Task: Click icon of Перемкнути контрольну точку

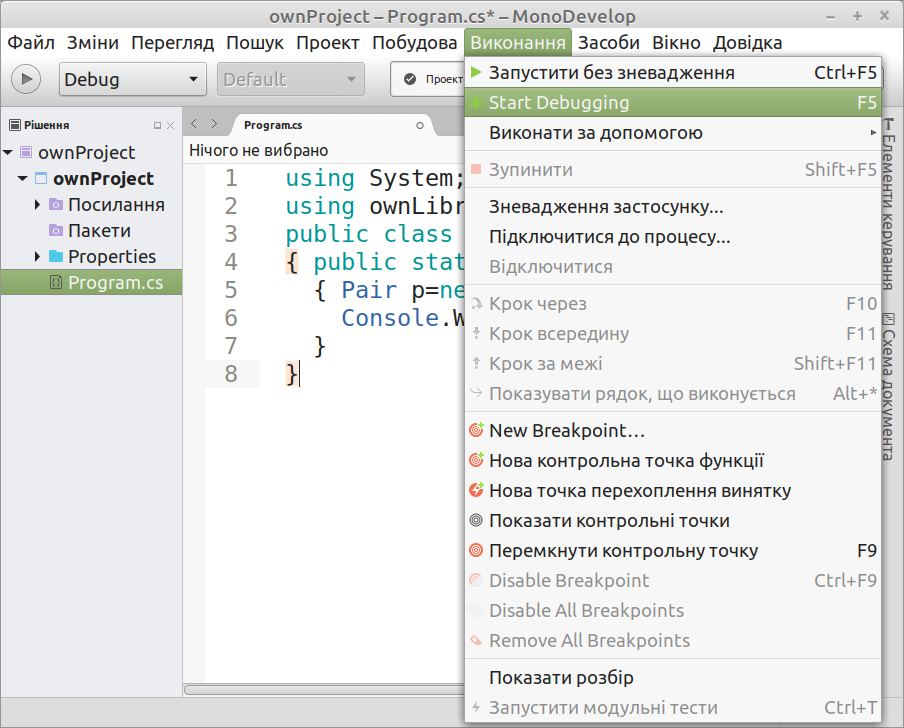Action: (x=476, y=550)
